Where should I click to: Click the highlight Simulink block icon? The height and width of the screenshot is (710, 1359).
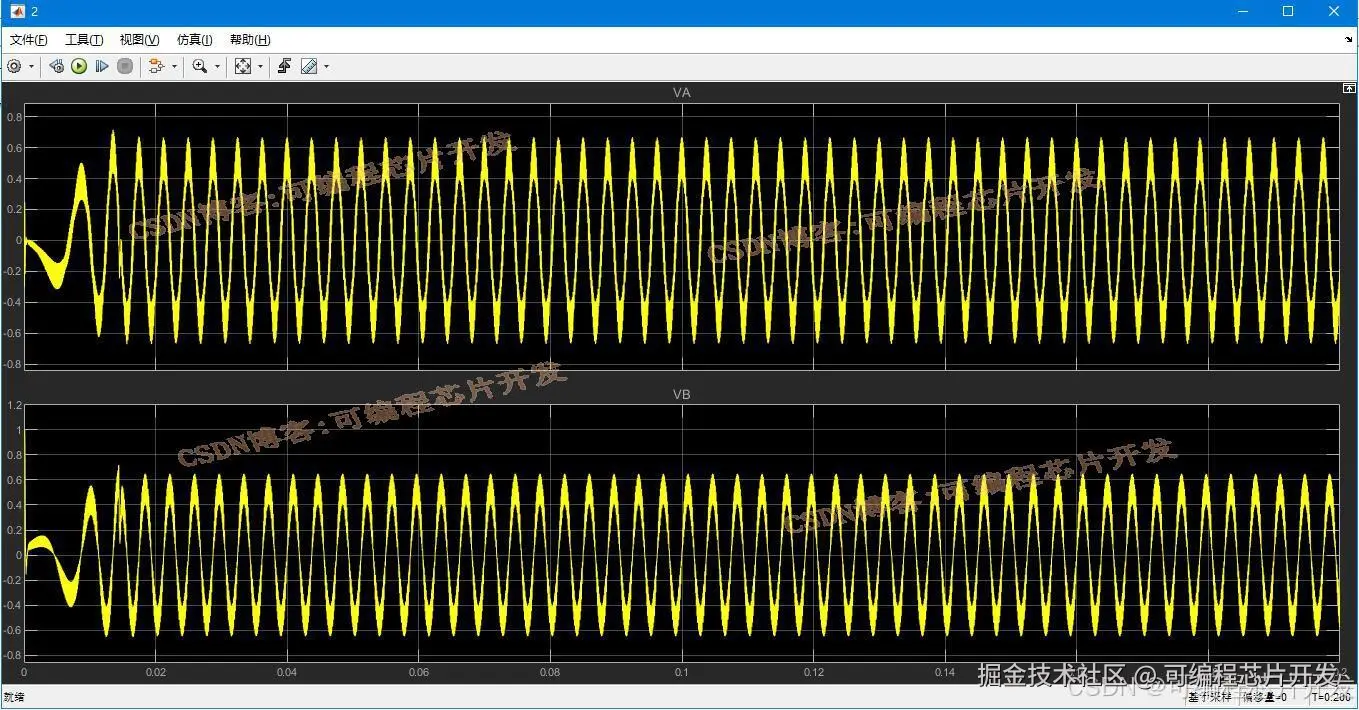(156, 66)
